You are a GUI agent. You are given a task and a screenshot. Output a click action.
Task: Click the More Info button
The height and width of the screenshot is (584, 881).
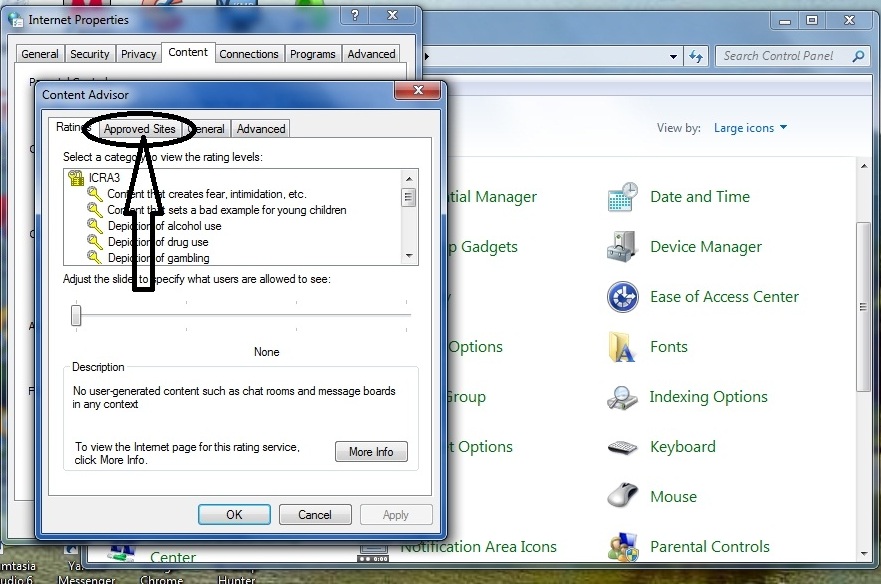click(371, 452)
